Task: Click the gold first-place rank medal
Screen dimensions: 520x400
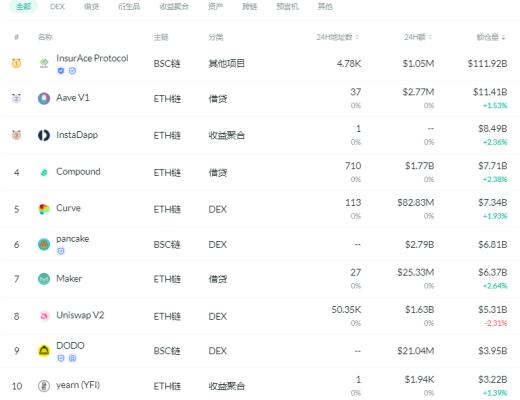Action: (16, 63)
